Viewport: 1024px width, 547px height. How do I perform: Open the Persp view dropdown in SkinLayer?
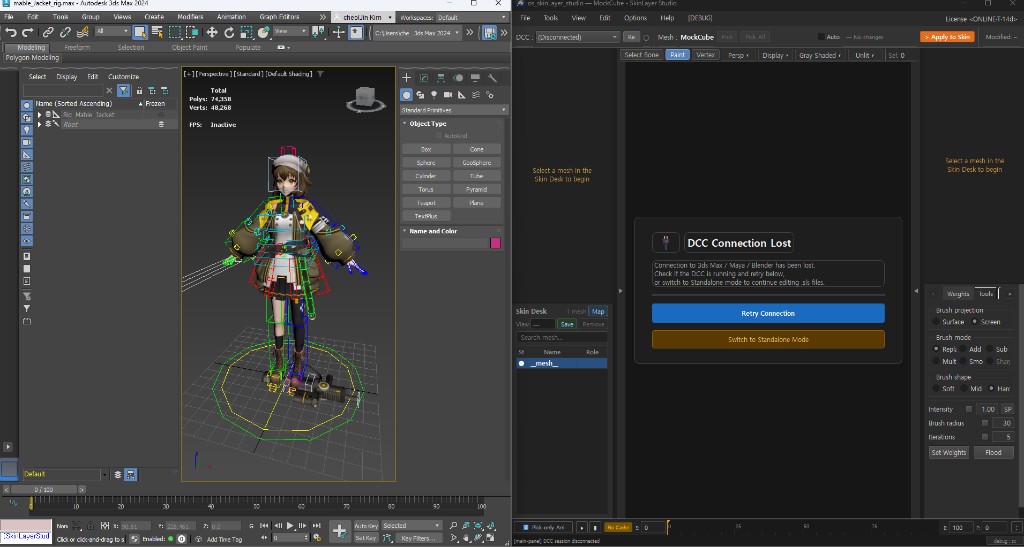(x=738, y=55)
